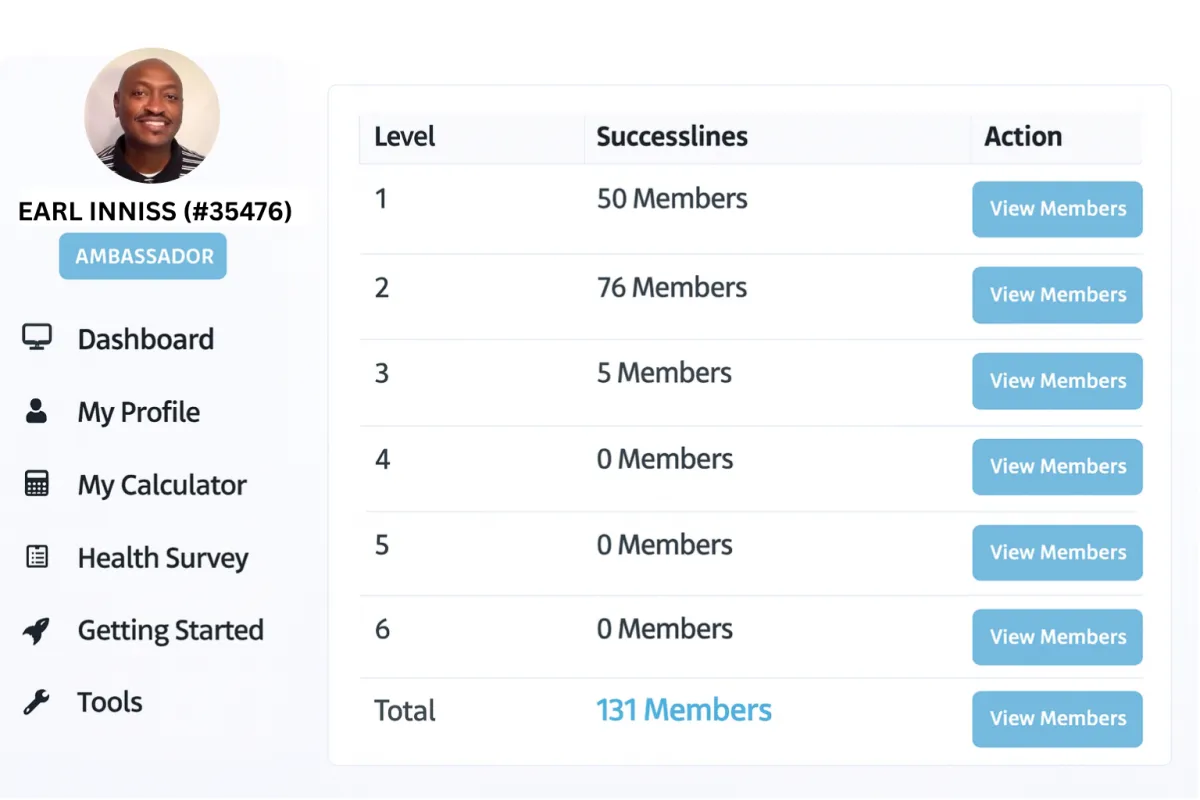Screen dimensions: 1200x800
Task: Click the Tools wrench icon
Action: 37,702
